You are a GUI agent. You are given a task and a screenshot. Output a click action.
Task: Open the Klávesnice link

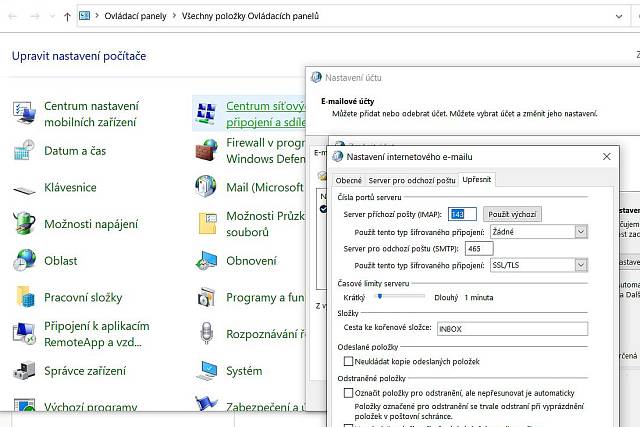tap(70, 187)
